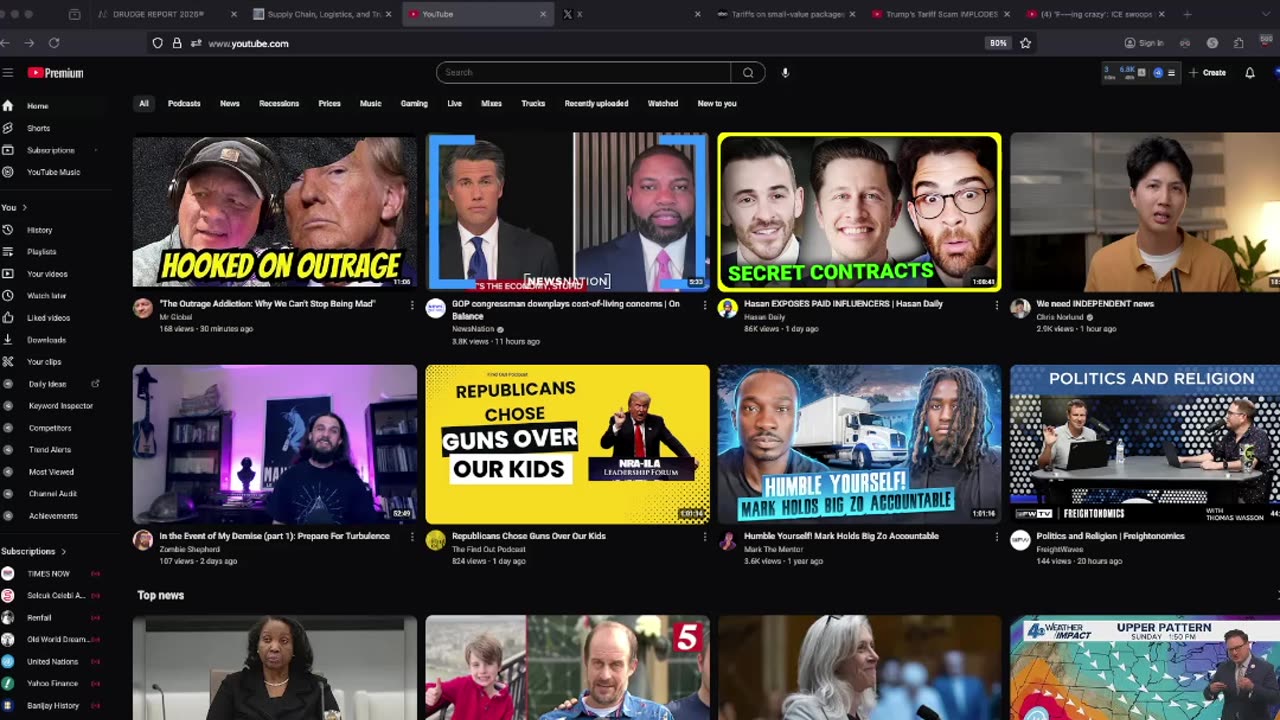Open the notifications bell
This screenshot has height=720, width=1280.
(1249, 73)
